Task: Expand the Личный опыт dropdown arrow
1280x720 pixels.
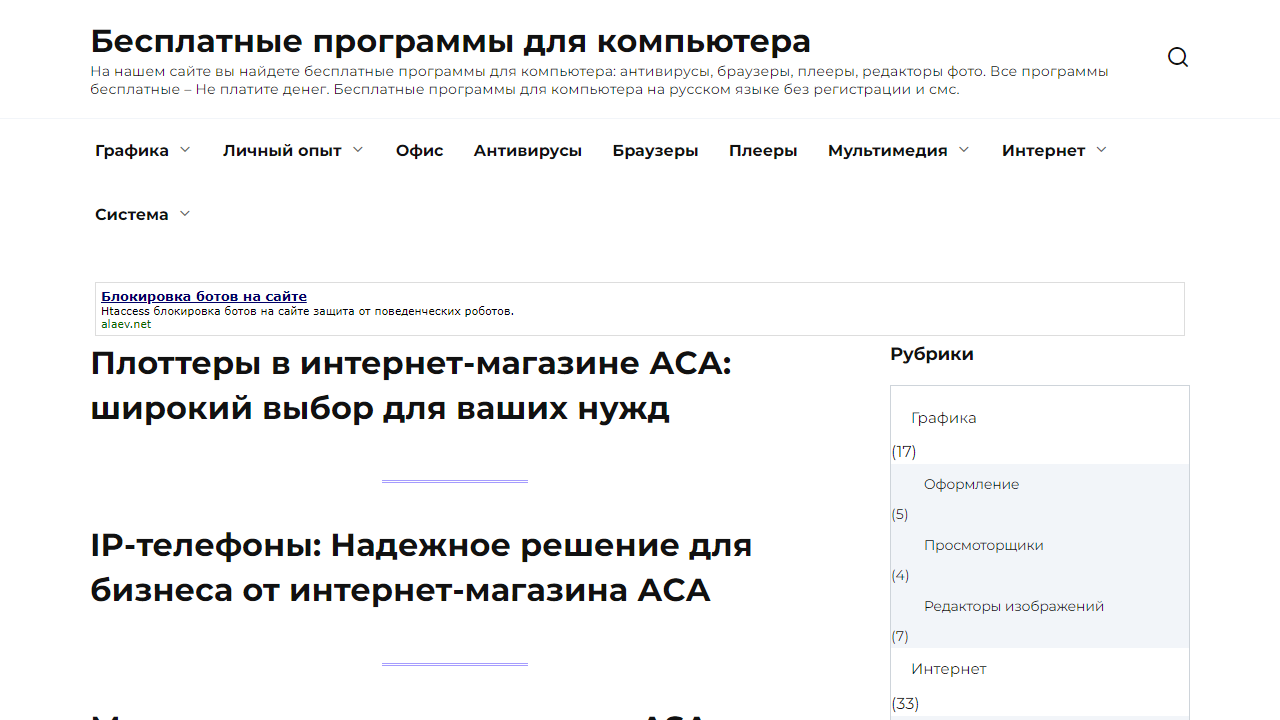Action: [359, 149]
